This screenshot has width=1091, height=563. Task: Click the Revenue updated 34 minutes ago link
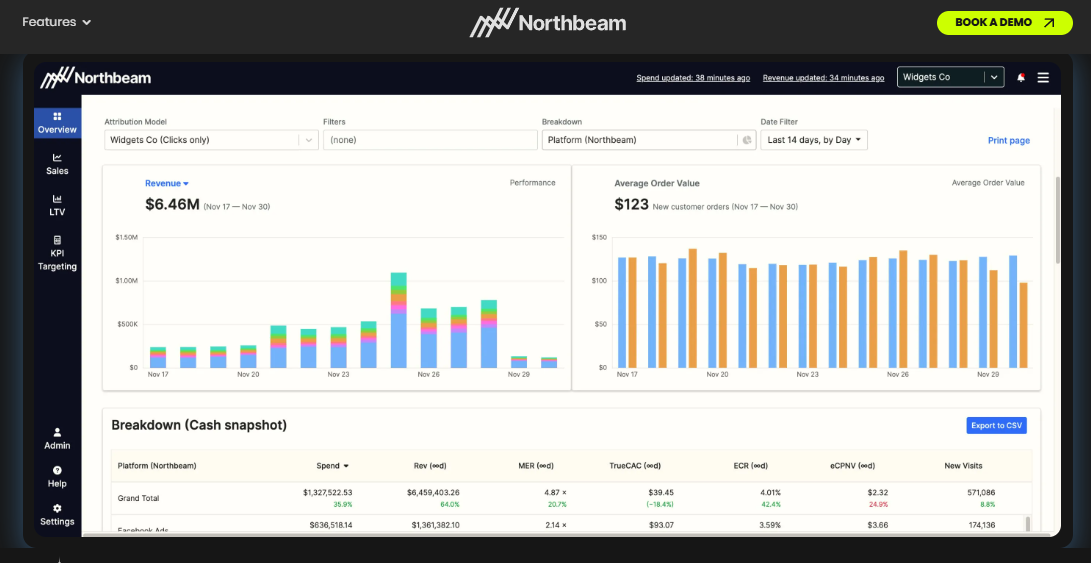pyautogui.click(x=823, y=78)
